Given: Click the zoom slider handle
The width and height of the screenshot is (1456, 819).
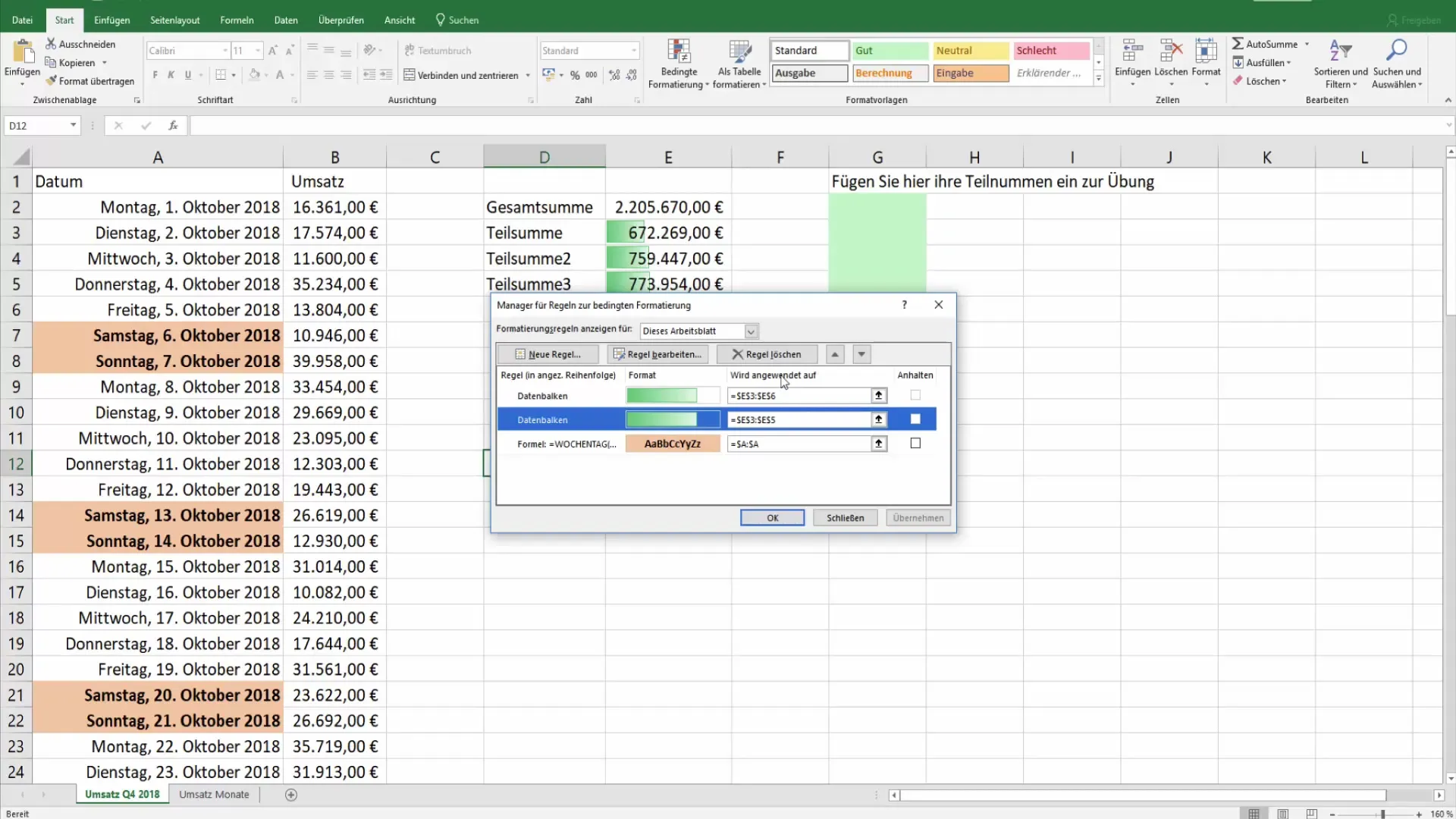Looking at the screenshot, I should (x=1382, y=814).
